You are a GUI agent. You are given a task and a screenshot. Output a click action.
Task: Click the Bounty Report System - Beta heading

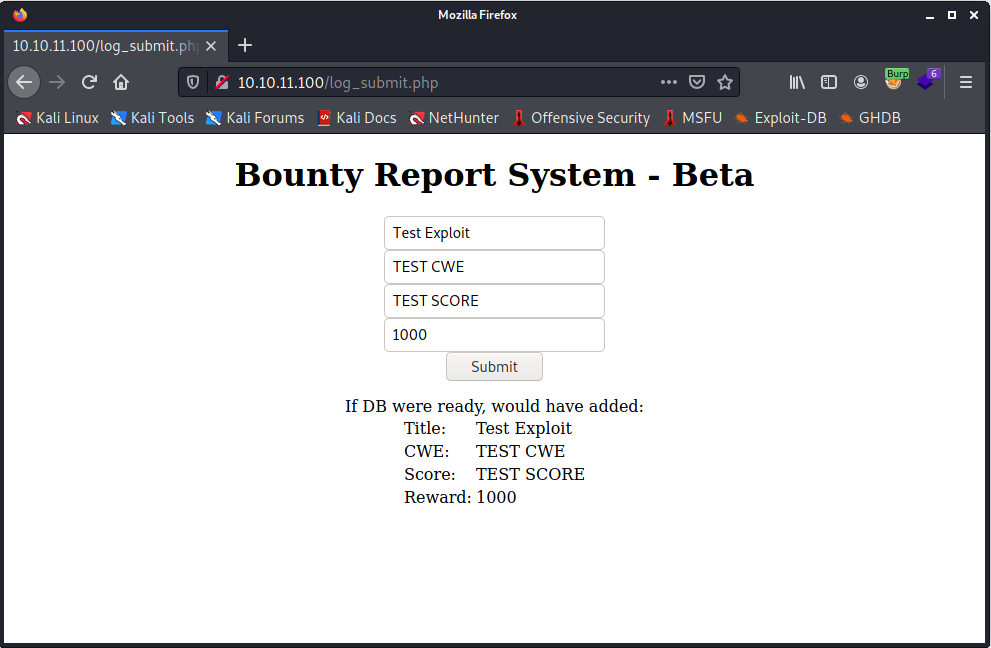(x=494, y=174)
